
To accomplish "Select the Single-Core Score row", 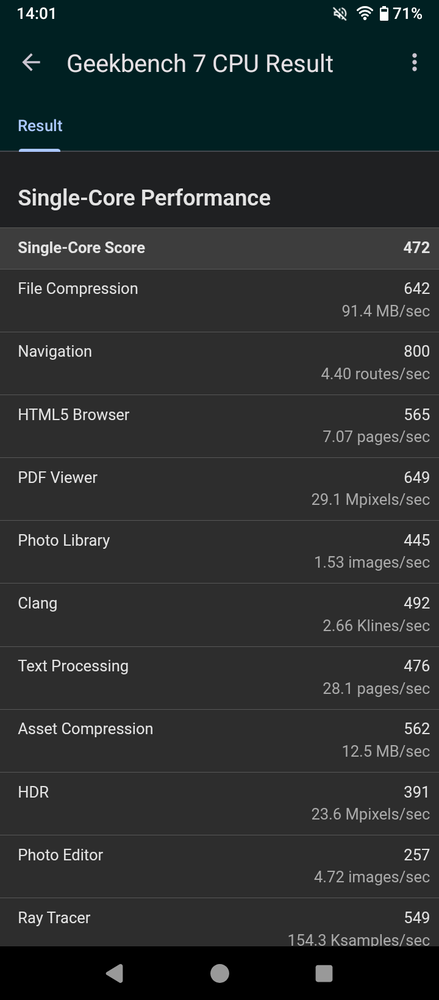I will (x=220, y=248).
